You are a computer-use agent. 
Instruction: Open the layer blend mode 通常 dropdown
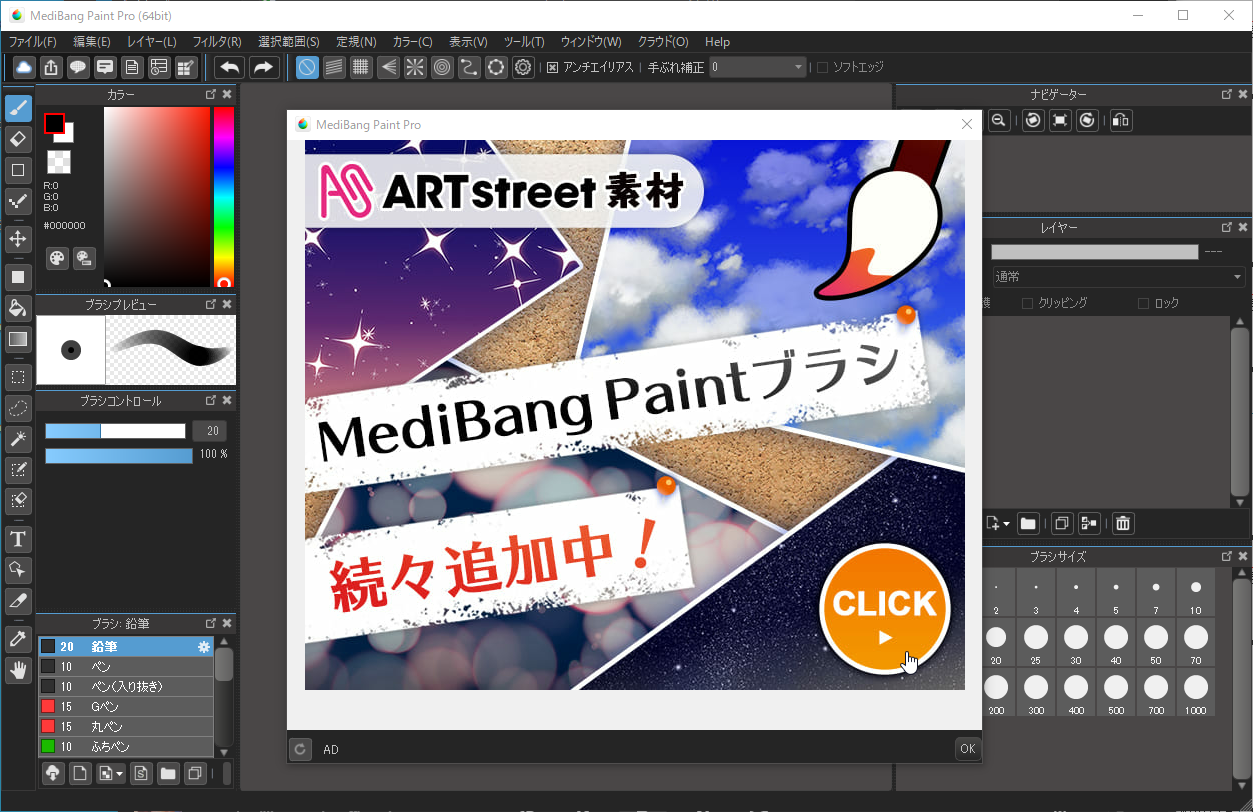pos(1117,277)
